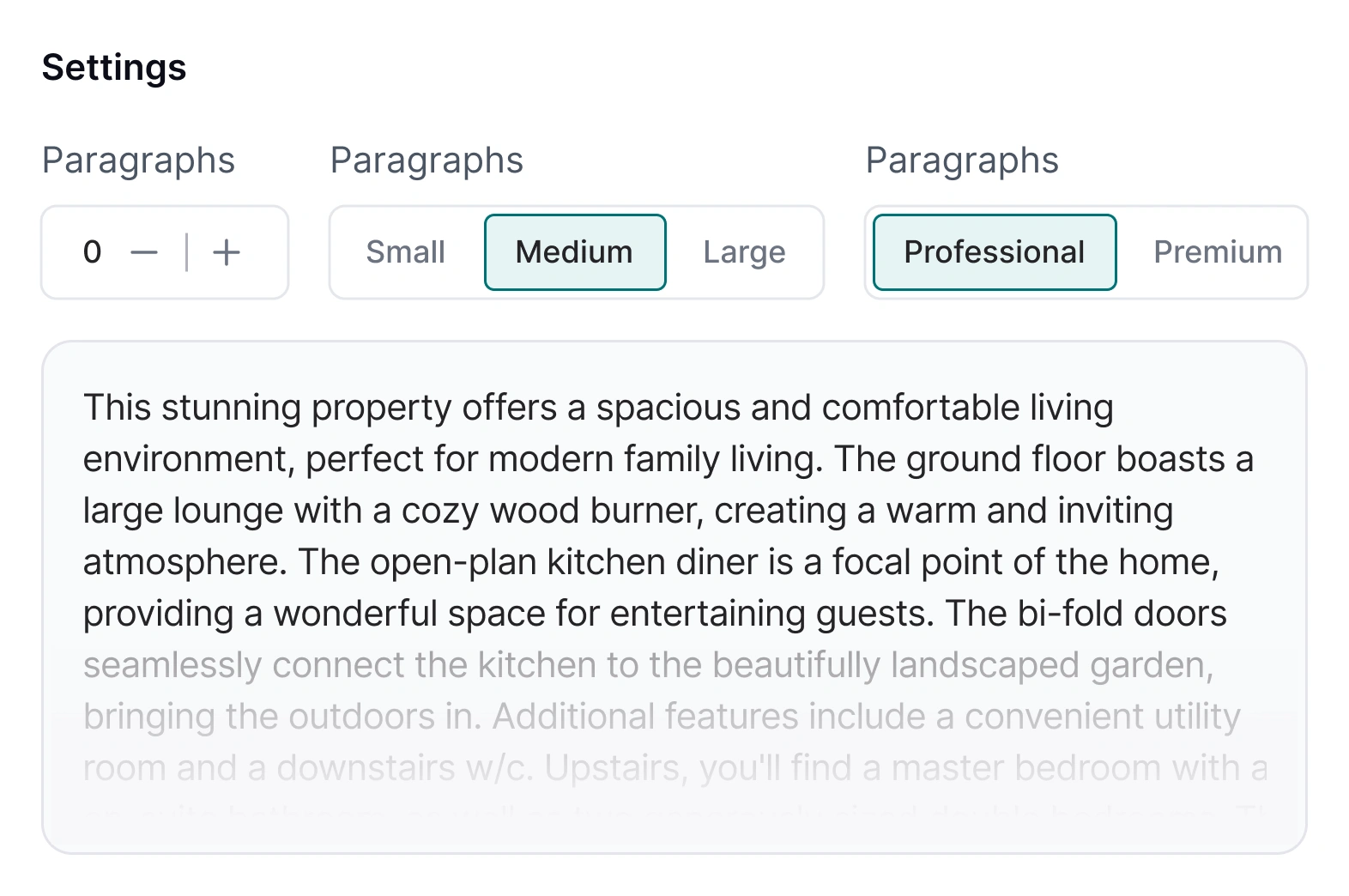Switch size to Large

click(744, 252)
